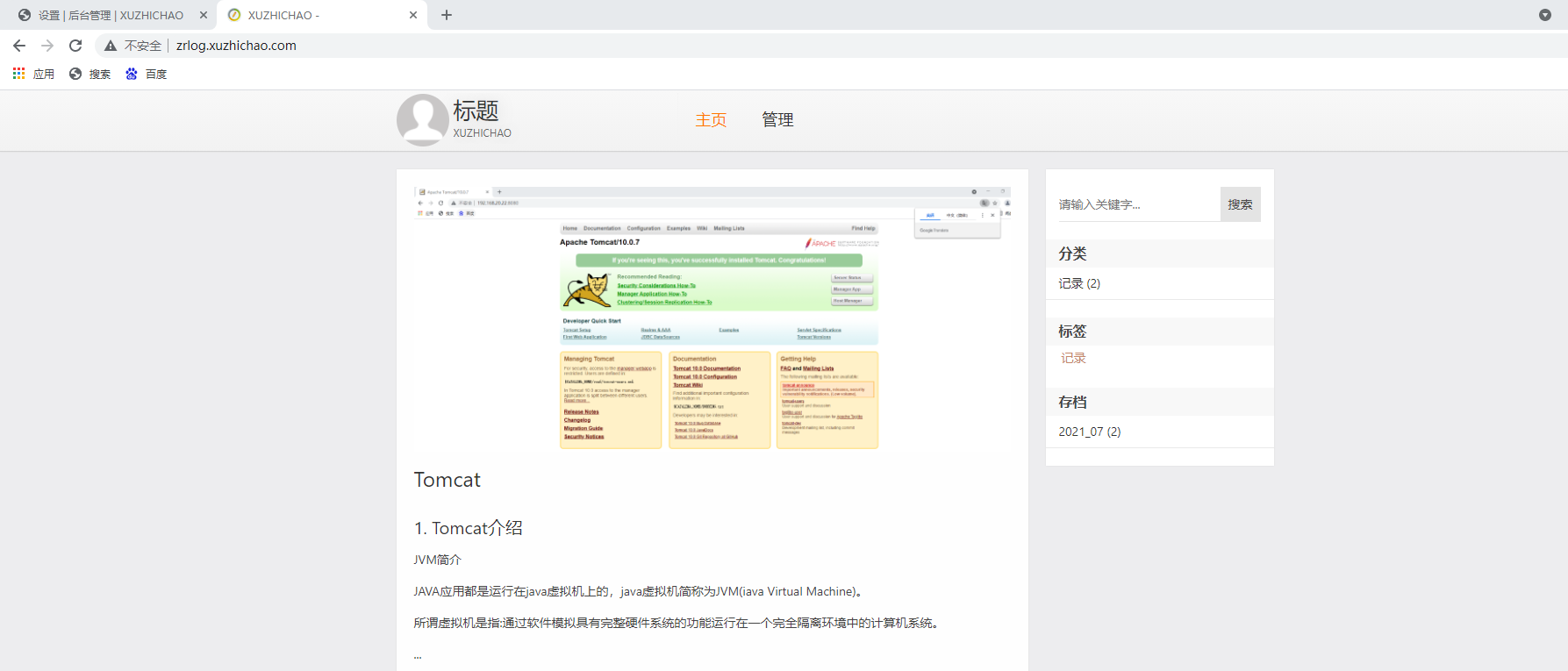This screenshot has height=671, width=1568.
Task: Click the paragraph starting 所谓虚拟机是指
Action: tap(677, 623)
